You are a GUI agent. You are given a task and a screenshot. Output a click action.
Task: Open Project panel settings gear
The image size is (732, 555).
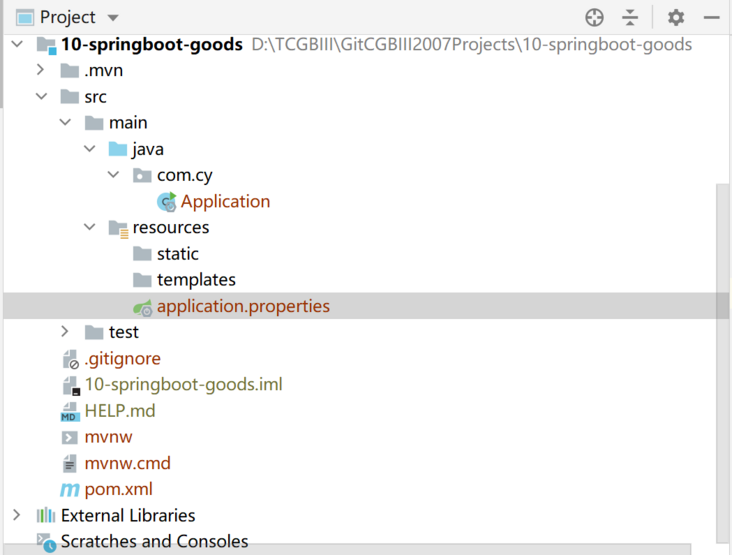(x=676, y=17)
